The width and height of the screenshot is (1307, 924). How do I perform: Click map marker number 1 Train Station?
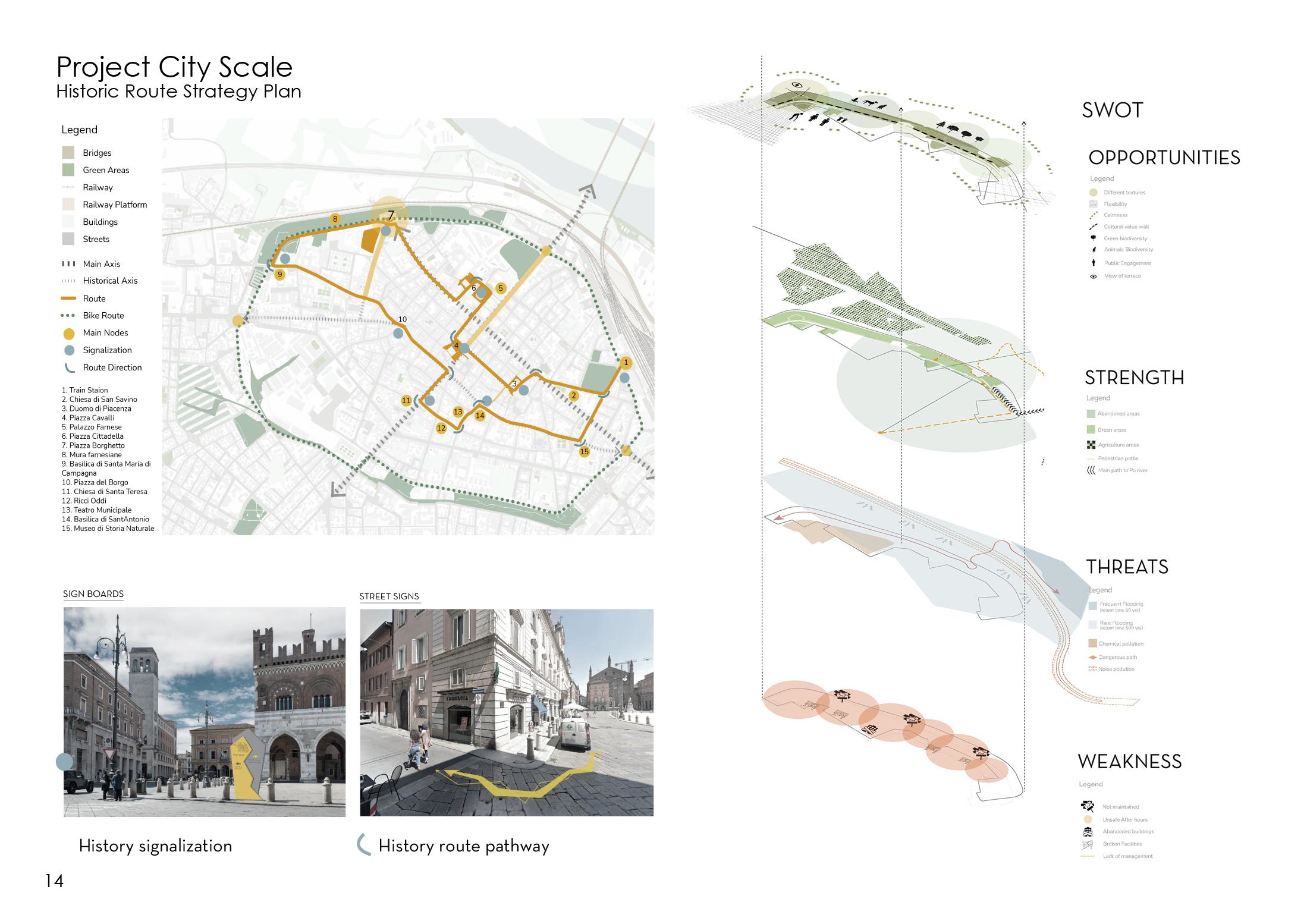point(625,362)
